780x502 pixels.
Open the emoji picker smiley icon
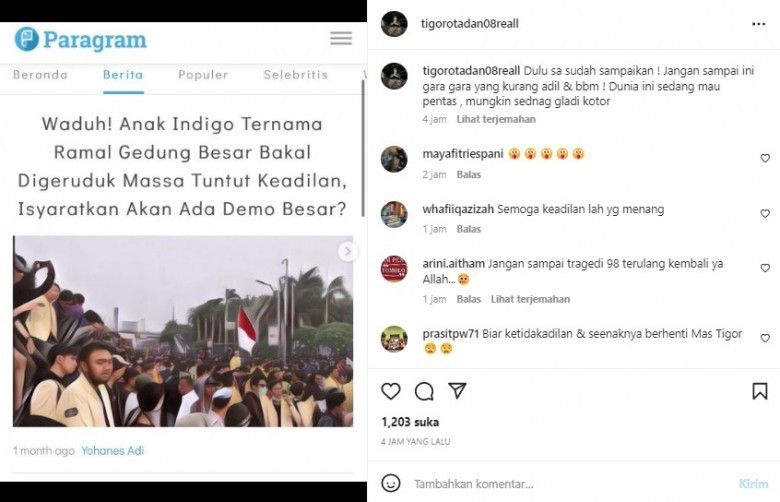point(390,483)
